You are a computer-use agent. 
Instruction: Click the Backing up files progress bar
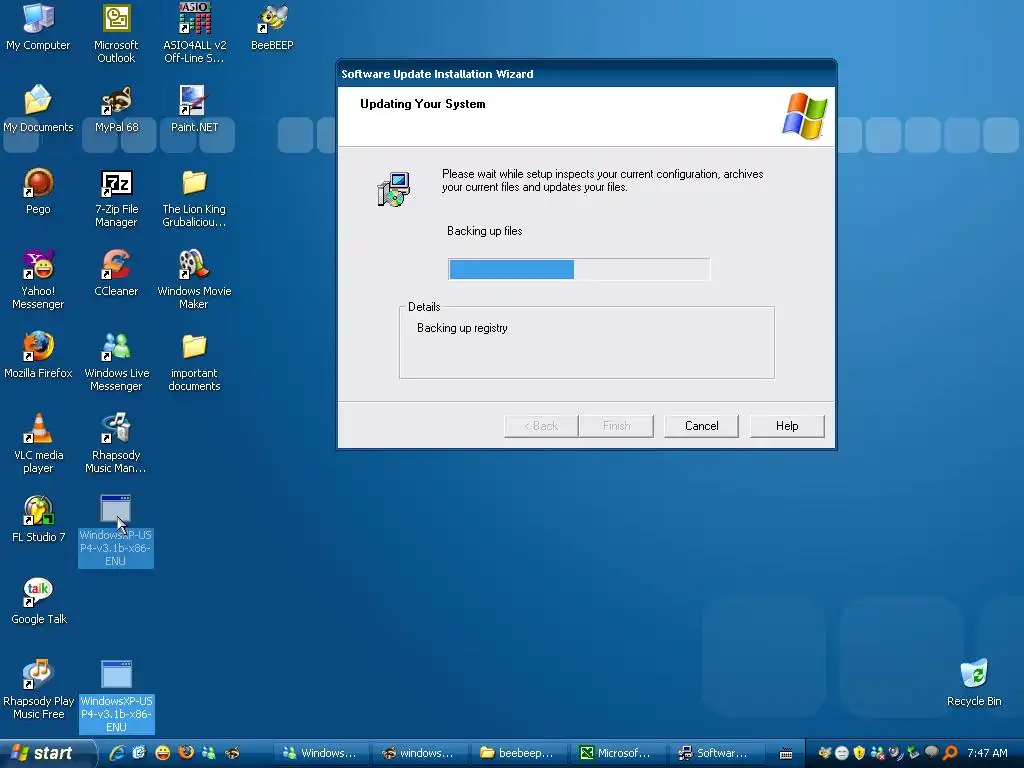579,269
